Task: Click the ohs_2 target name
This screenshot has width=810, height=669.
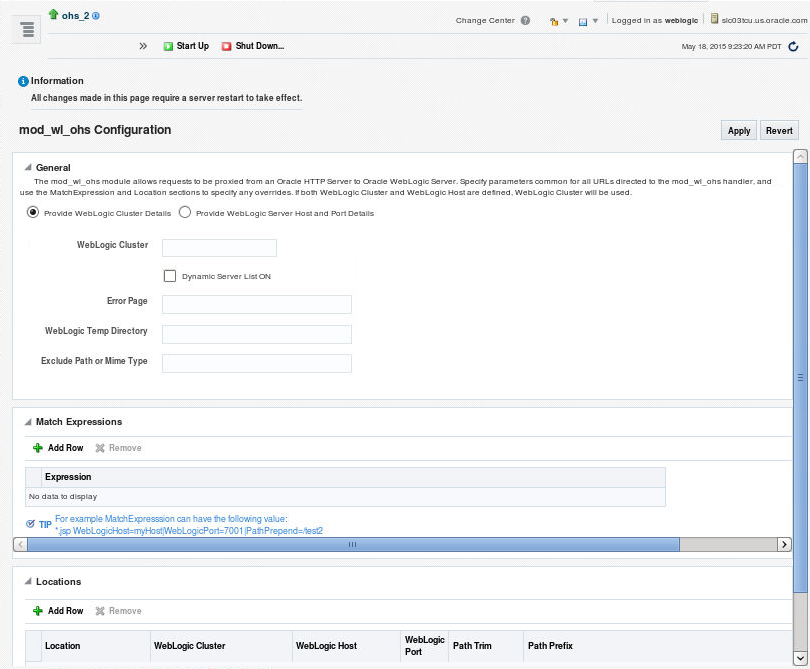Action: [x=75, y=16]
